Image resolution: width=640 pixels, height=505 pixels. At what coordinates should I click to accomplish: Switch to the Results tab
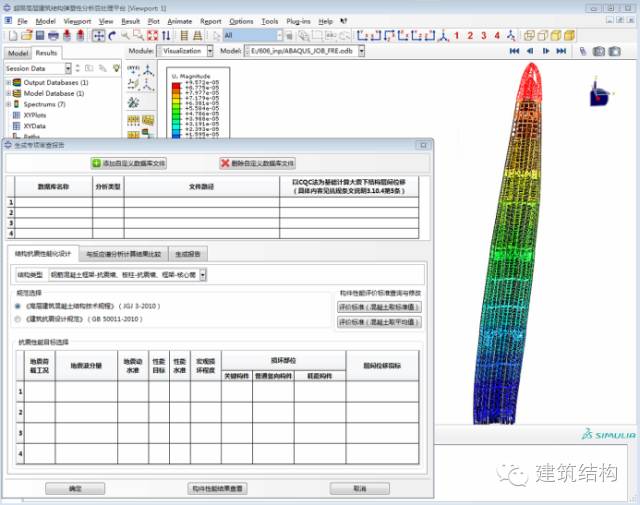pyautogui.click(x=47, y=53)
